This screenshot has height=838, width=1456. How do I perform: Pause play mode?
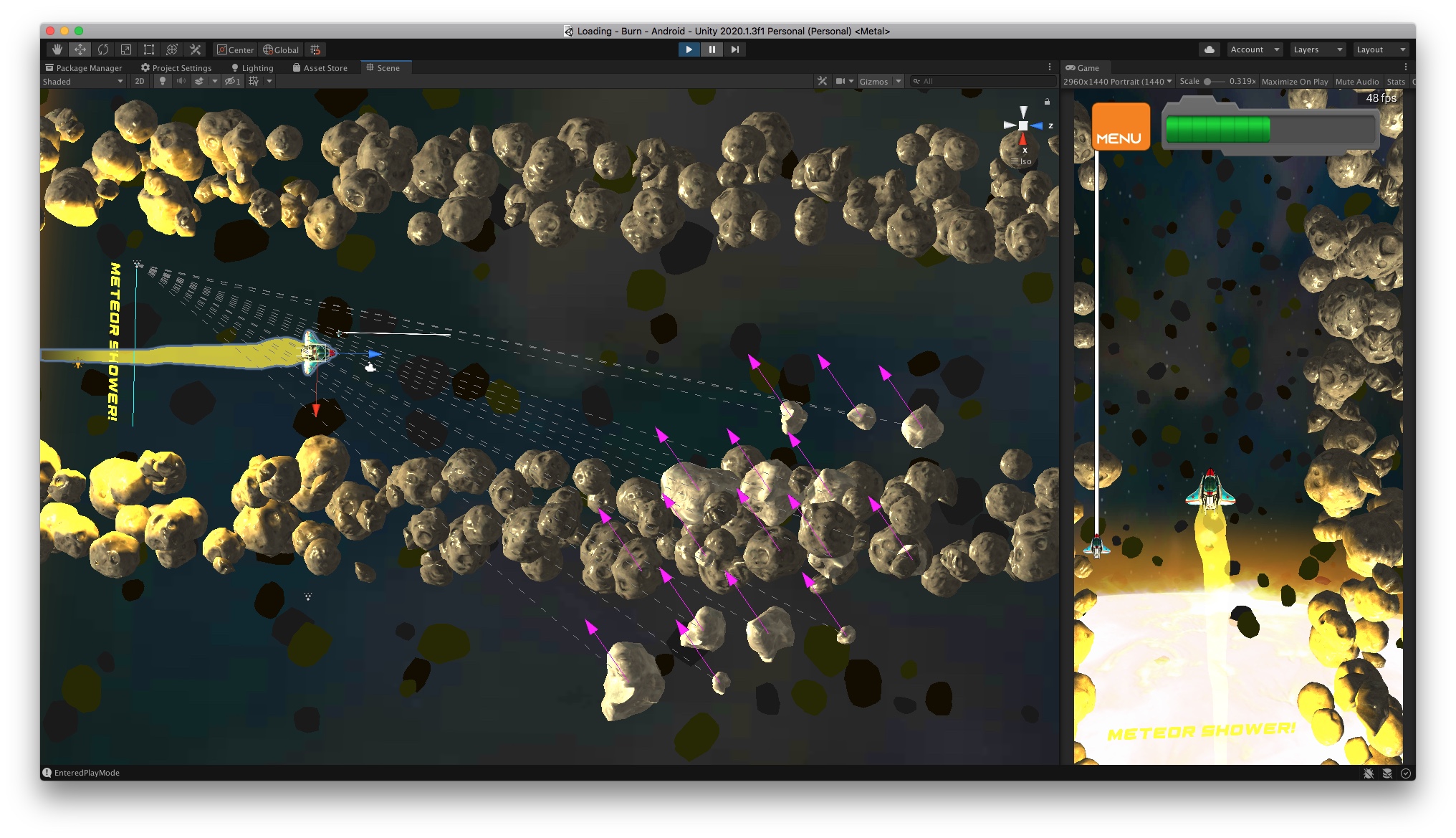click(x=712, y=49)
